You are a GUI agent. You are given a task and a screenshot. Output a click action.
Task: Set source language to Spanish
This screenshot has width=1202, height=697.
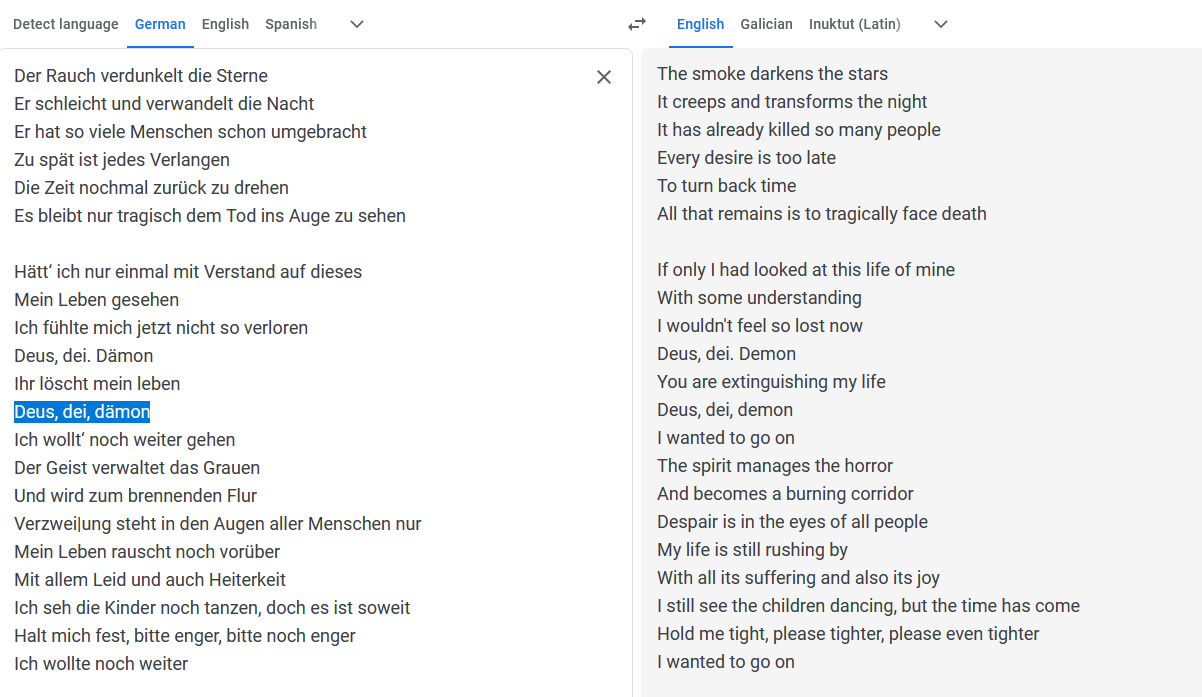(291, 24)
